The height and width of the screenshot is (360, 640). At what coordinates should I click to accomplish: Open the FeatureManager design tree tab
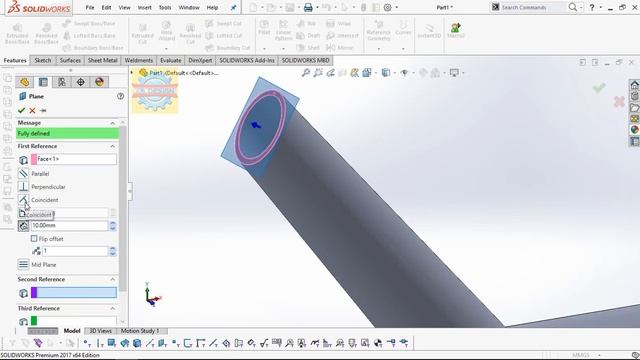click(x=24, y=82)
